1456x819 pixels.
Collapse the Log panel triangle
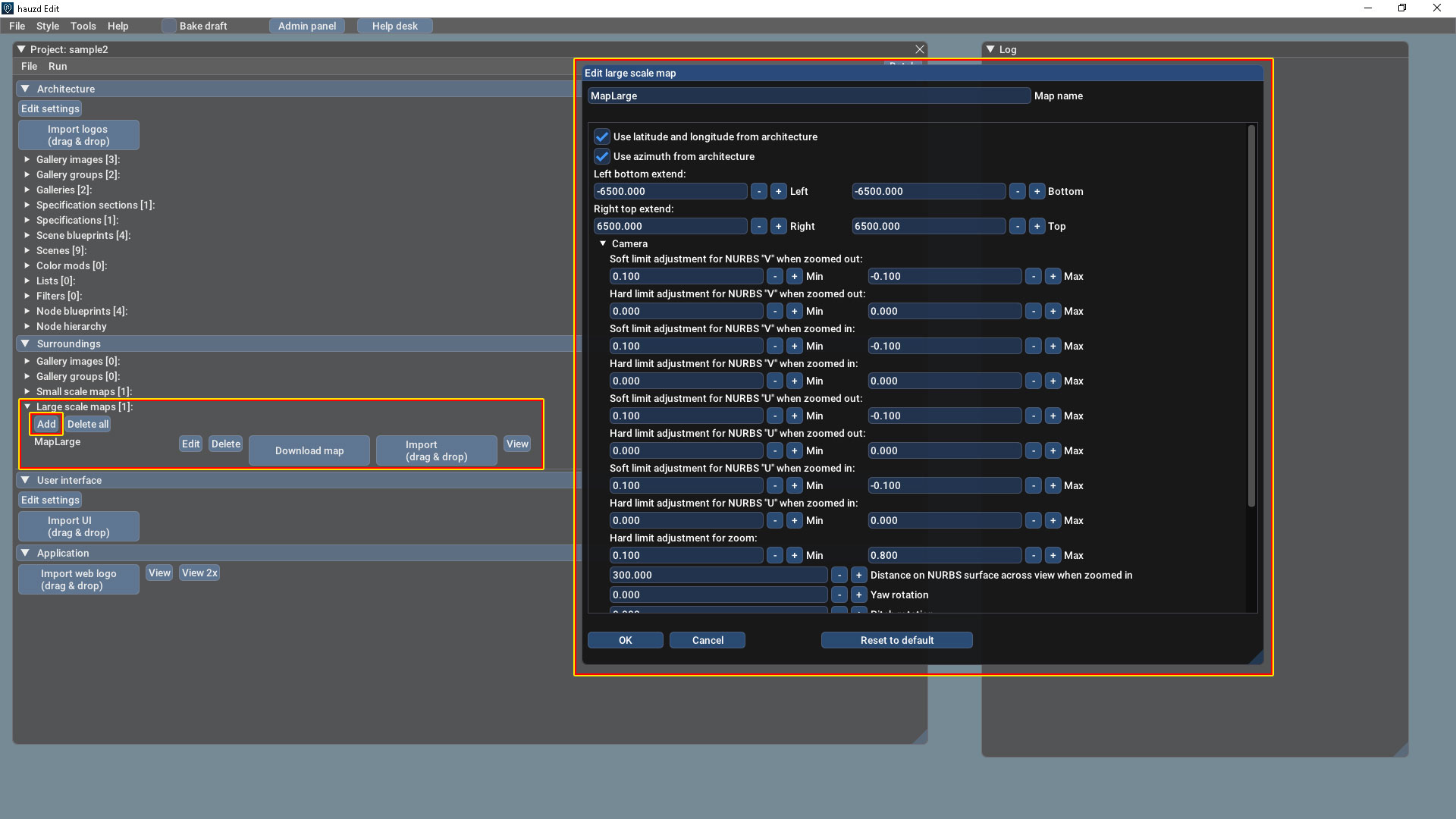coord(990,49)
